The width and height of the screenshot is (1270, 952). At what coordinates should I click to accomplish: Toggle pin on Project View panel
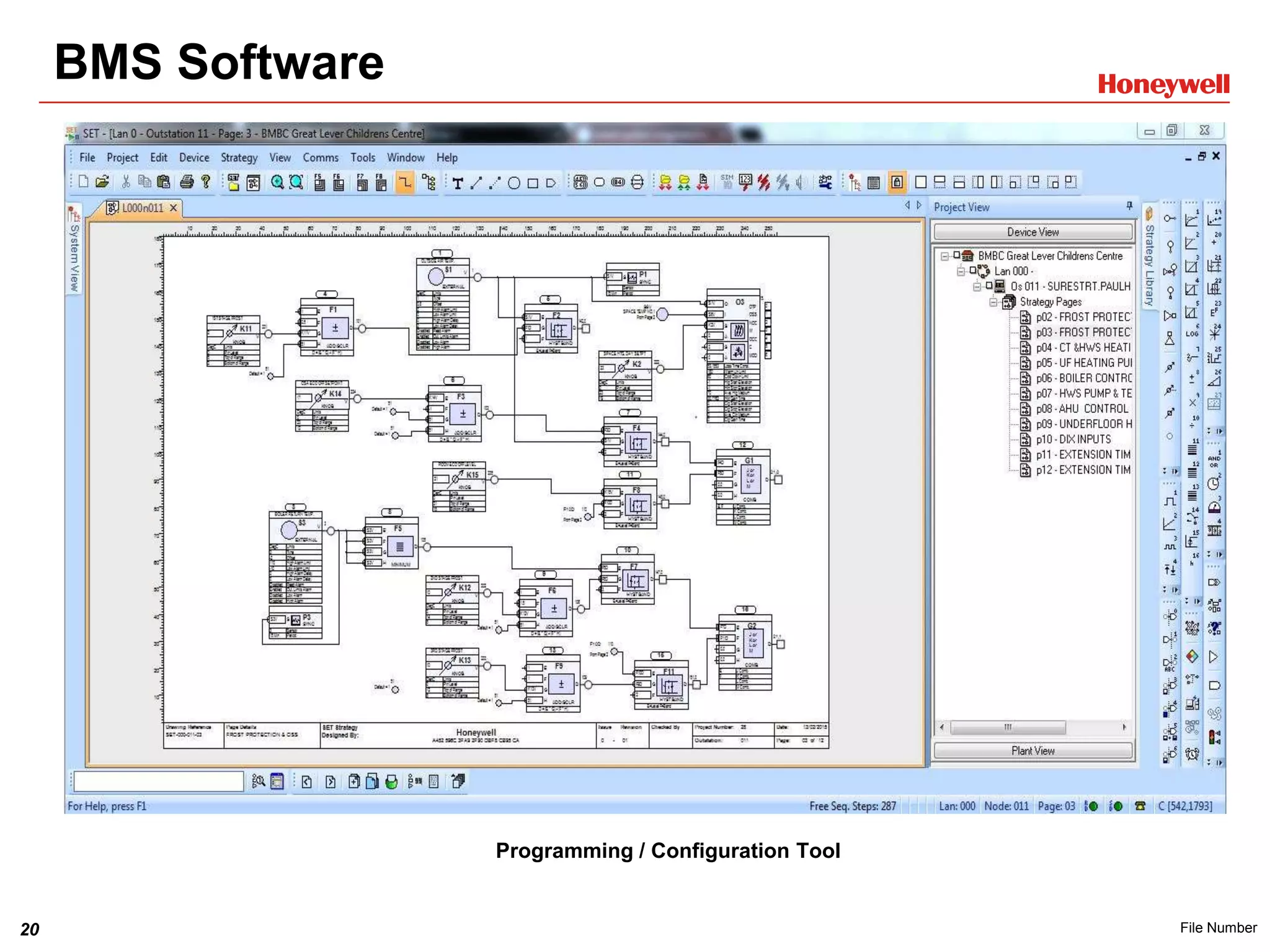click(1129, 206)
